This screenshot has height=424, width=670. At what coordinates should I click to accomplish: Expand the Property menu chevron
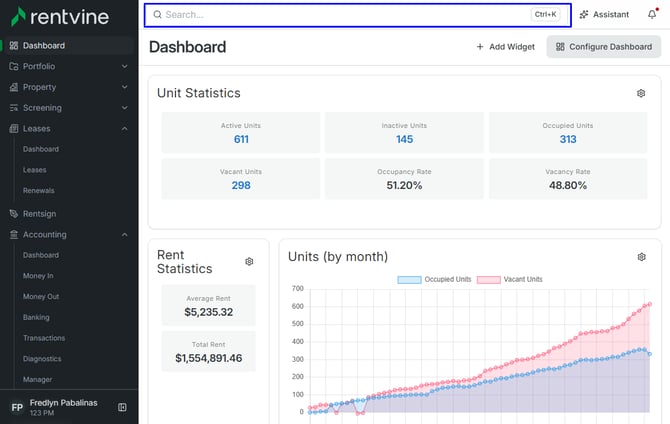[124, 87]
